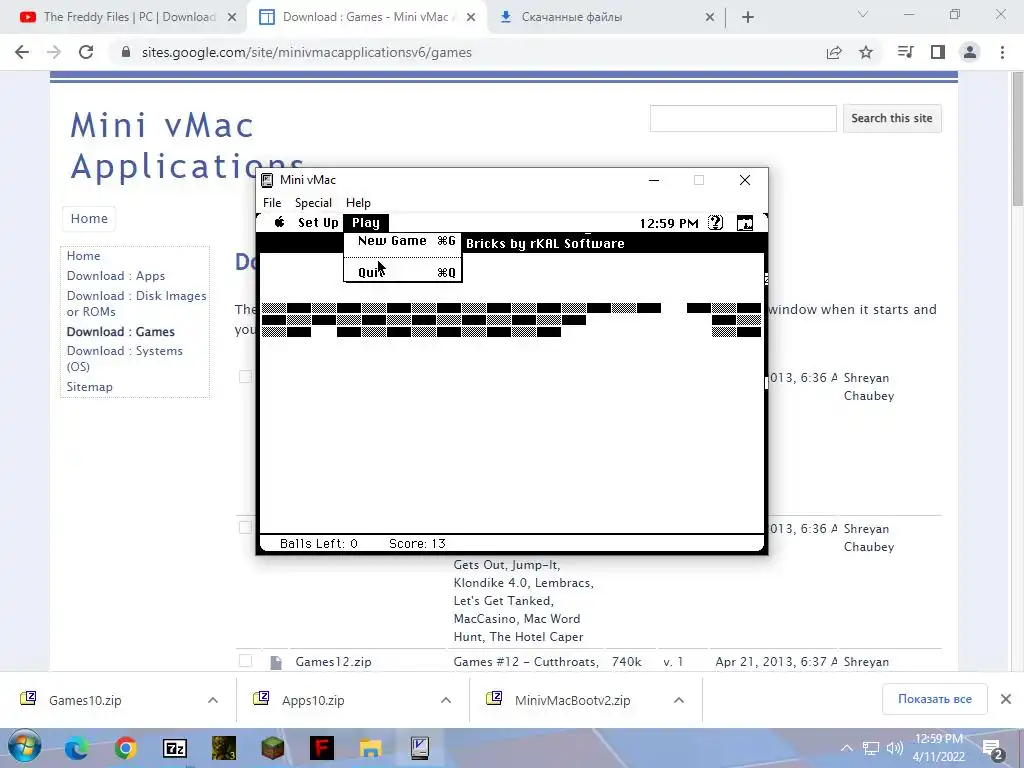Click Показать все downloads button

point(935,699)
